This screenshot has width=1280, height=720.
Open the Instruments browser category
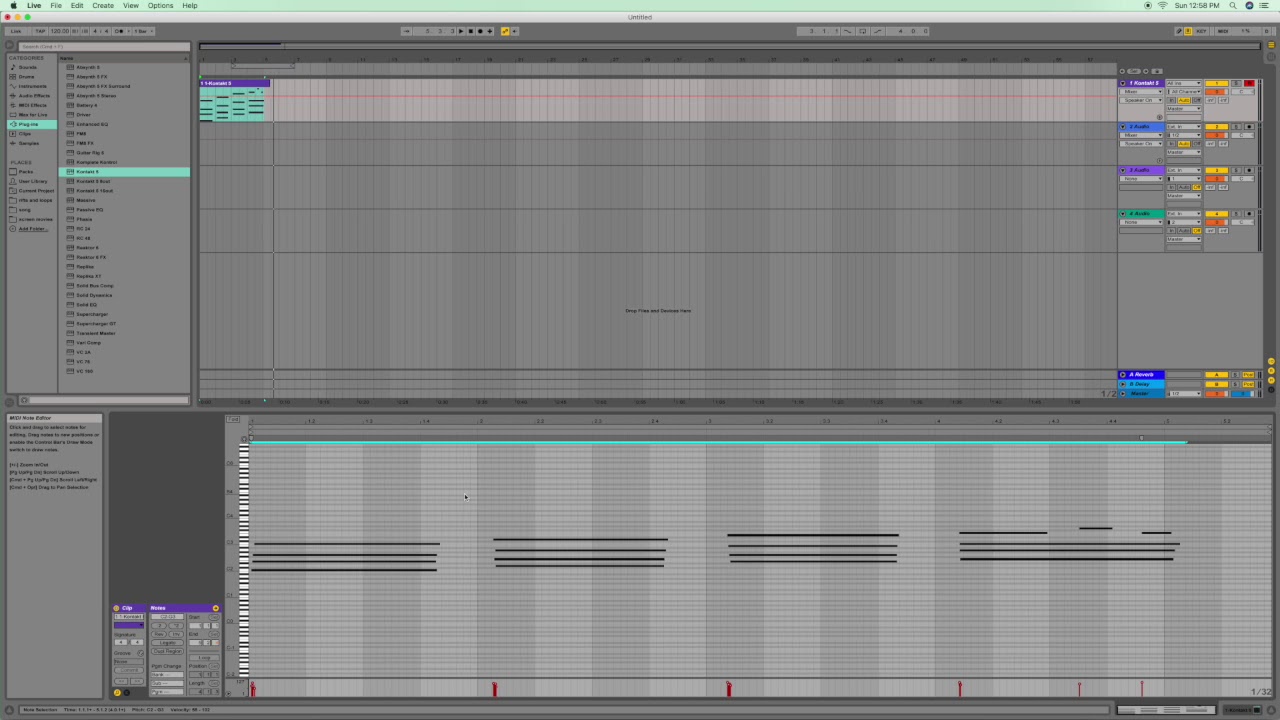[x=32, y=86]
